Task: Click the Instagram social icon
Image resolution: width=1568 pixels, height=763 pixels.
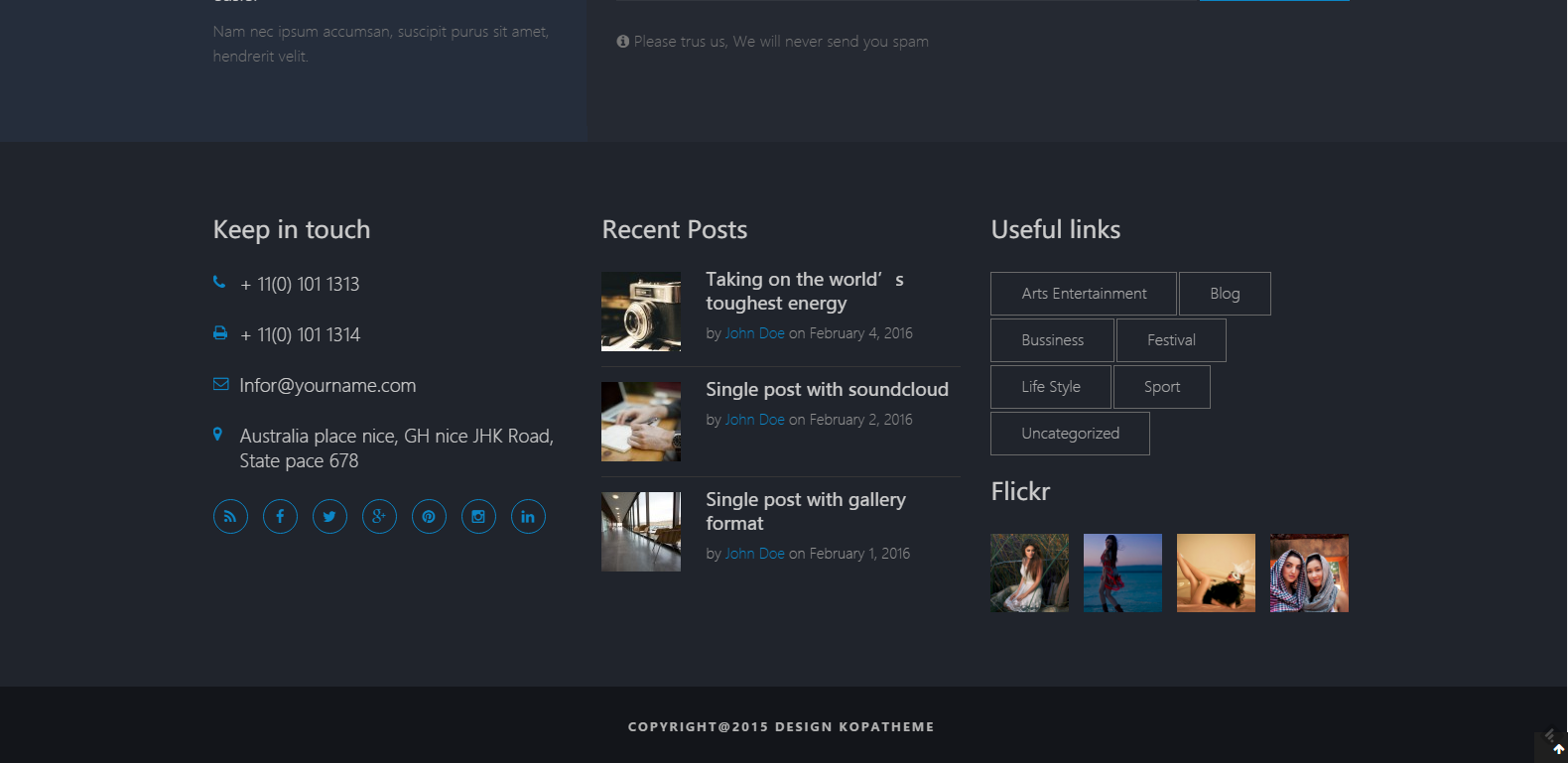Action: click(478, 516)
